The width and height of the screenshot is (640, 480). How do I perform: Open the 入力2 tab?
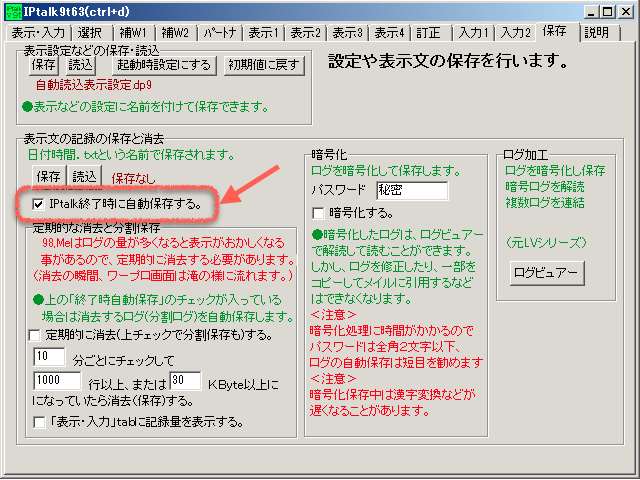click(516, 33)
